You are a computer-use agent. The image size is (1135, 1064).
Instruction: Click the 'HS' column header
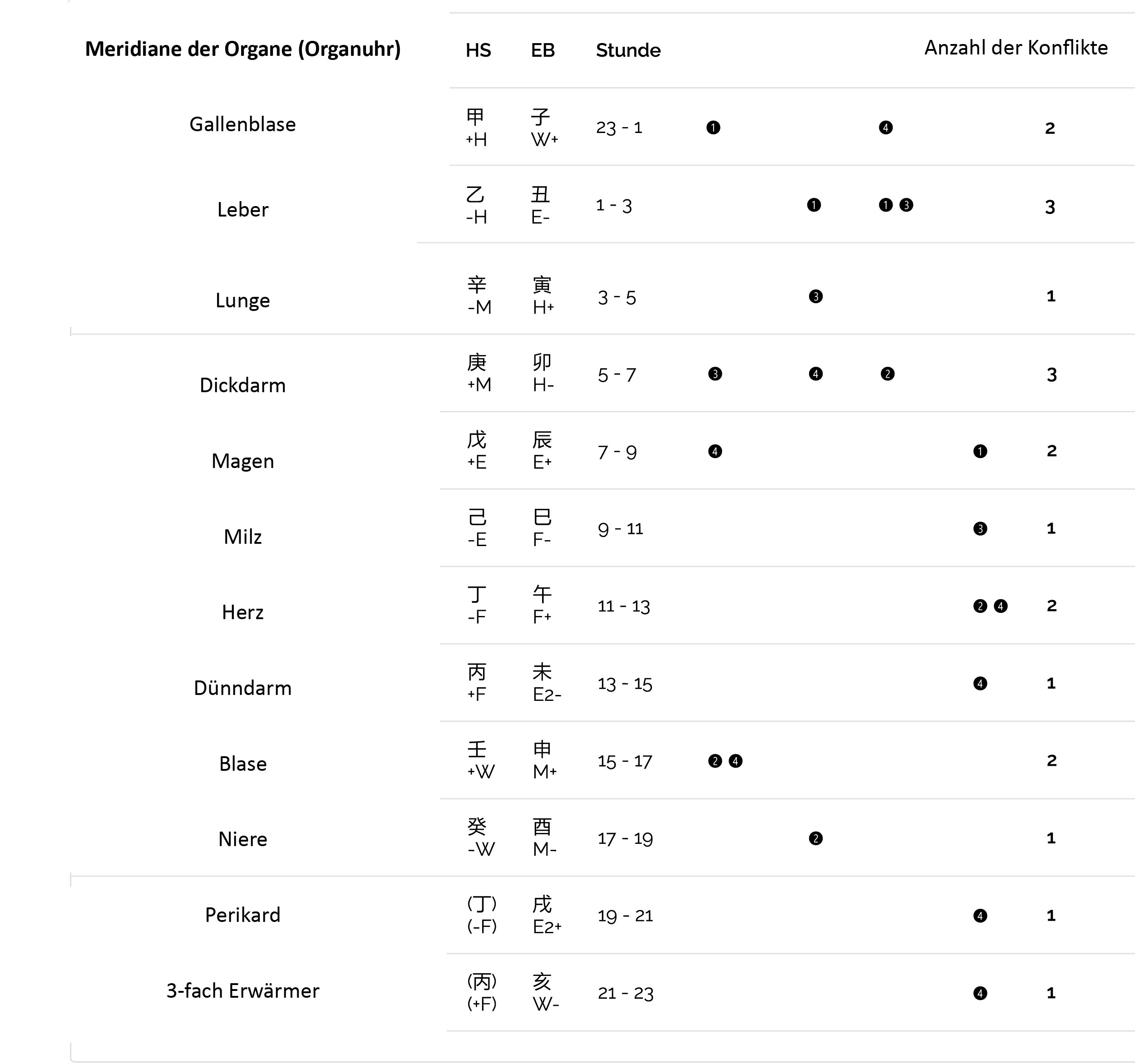point(478,50)
